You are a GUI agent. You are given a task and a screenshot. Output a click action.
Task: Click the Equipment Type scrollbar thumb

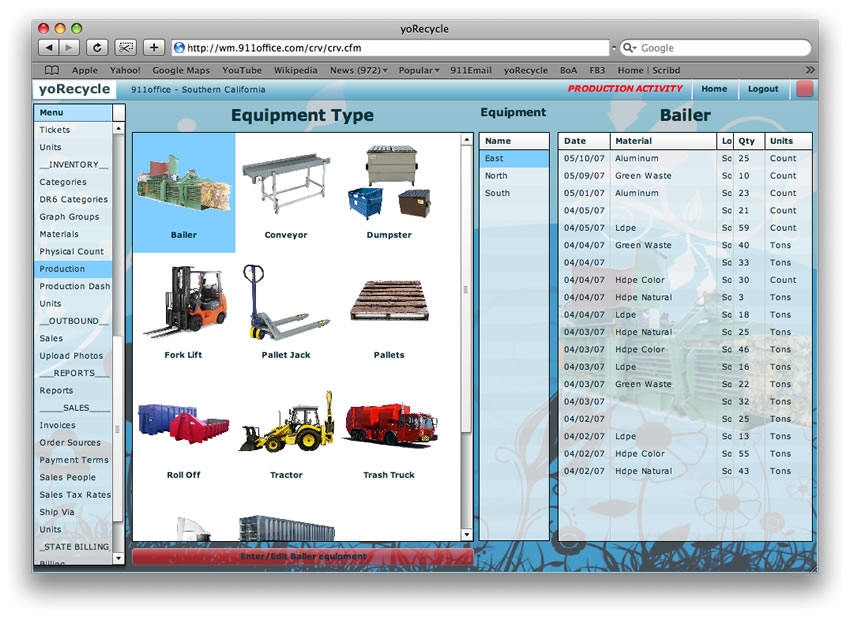click(467, 289)
